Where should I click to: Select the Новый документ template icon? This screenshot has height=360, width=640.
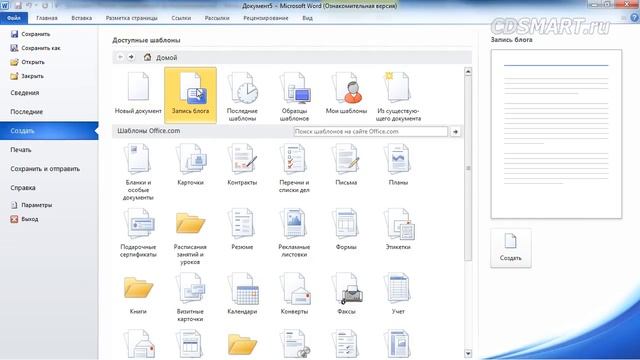(138, 87)
